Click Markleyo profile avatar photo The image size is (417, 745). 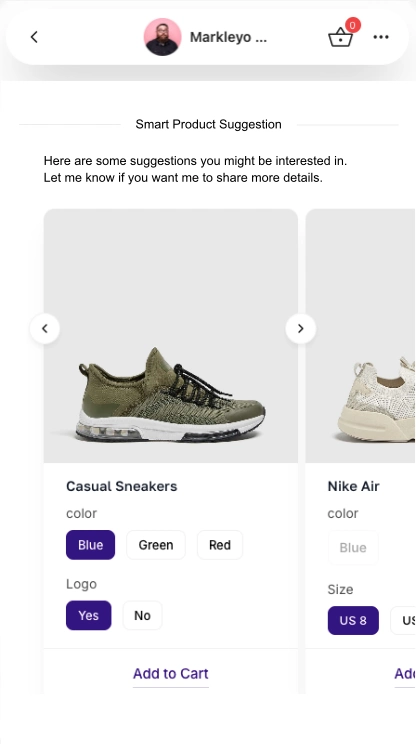(162, 37)
